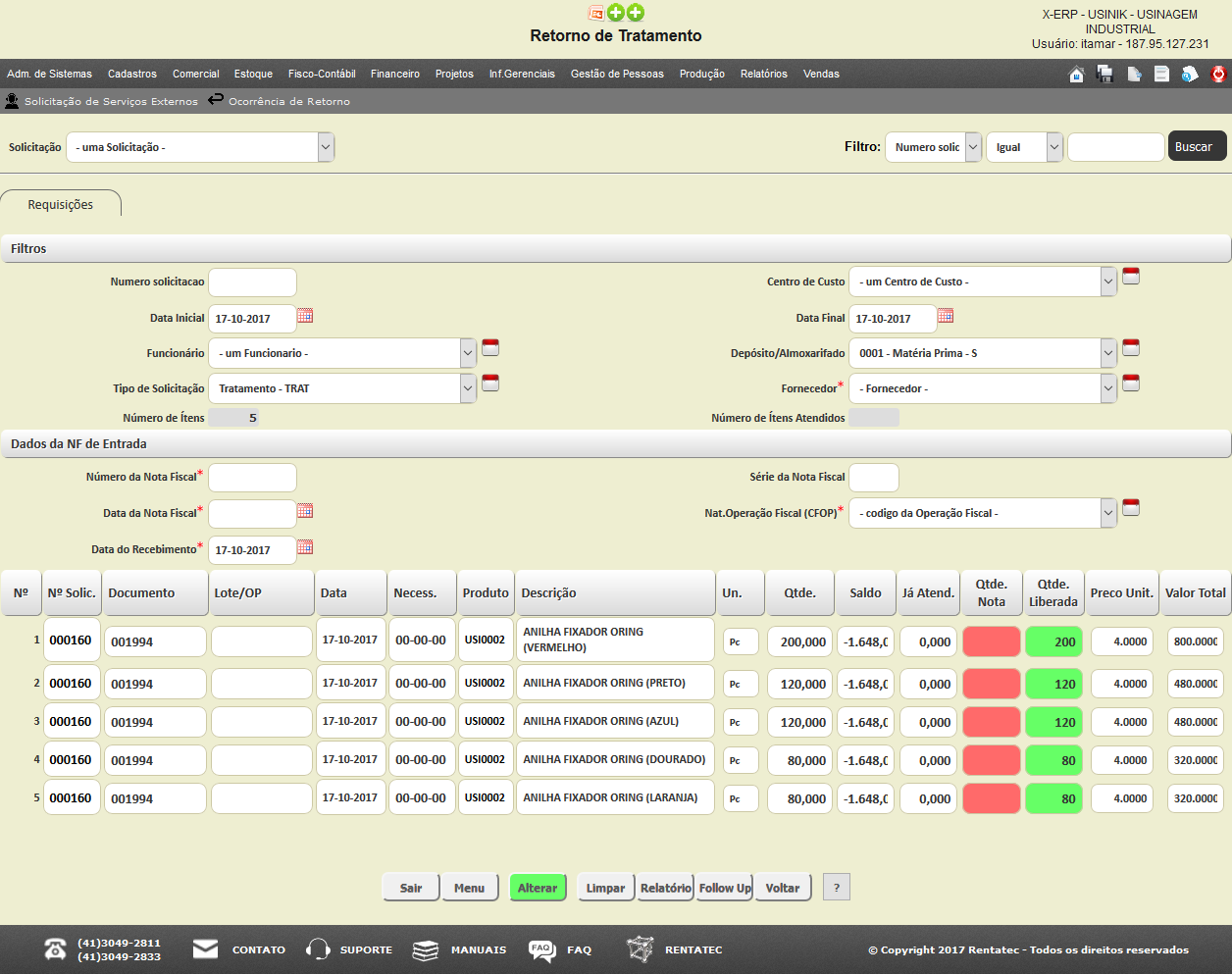The width and height of the screenshot is (1232, 974).
Task: Open the calendar picker for Data da Nota Fiscal
Action: pos(305,511)
